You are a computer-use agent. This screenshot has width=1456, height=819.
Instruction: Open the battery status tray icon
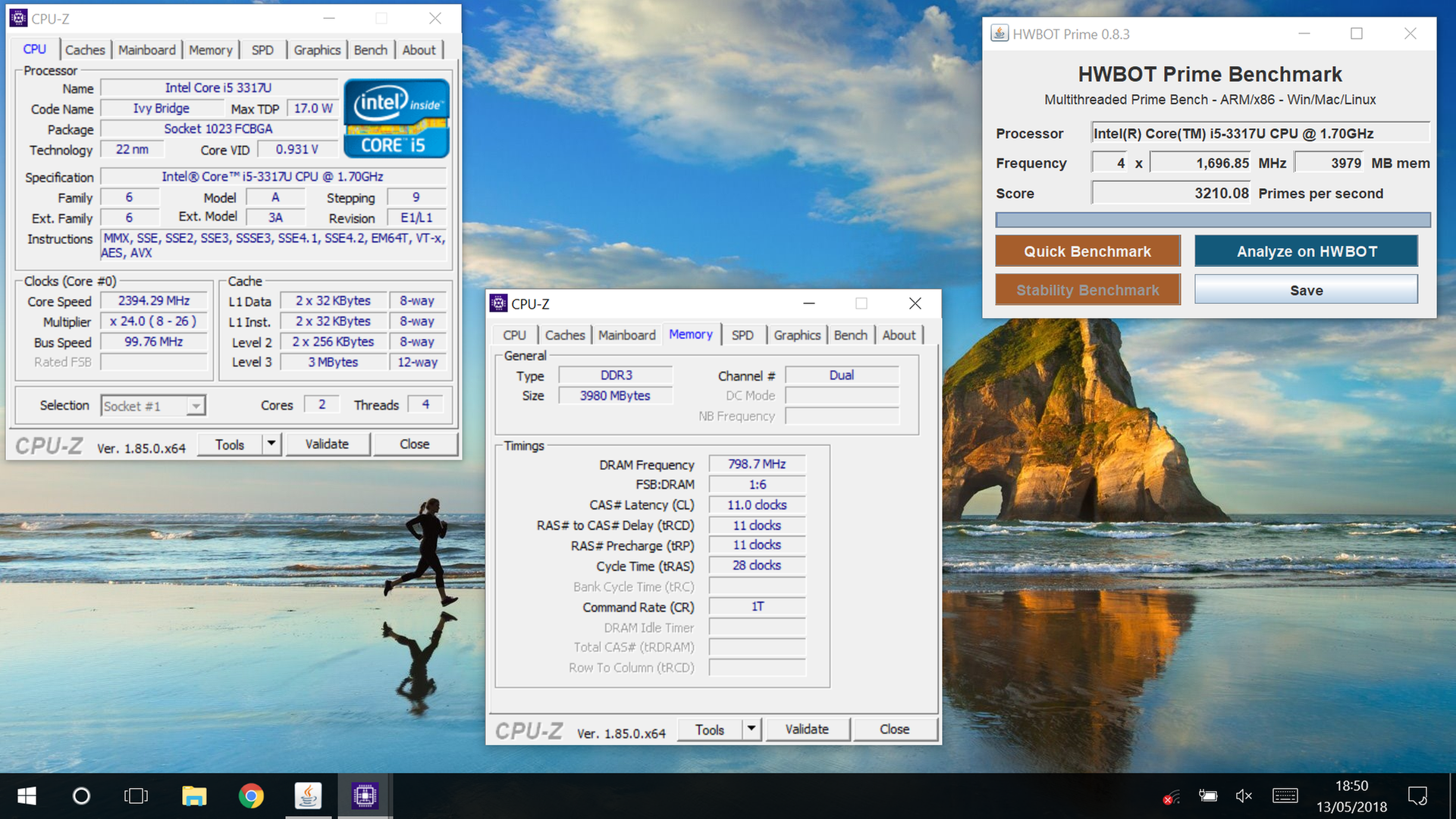tap(1207, 796)
